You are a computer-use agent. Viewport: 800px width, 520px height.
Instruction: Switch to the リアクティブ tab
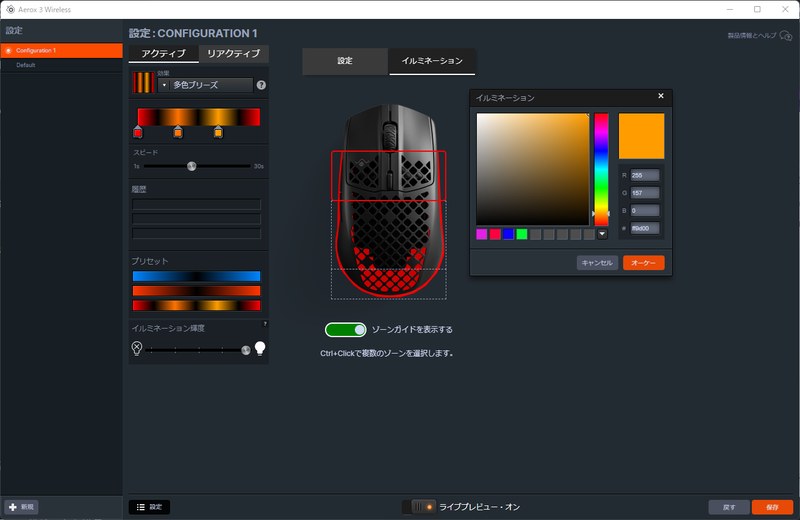tap(234, 54)
